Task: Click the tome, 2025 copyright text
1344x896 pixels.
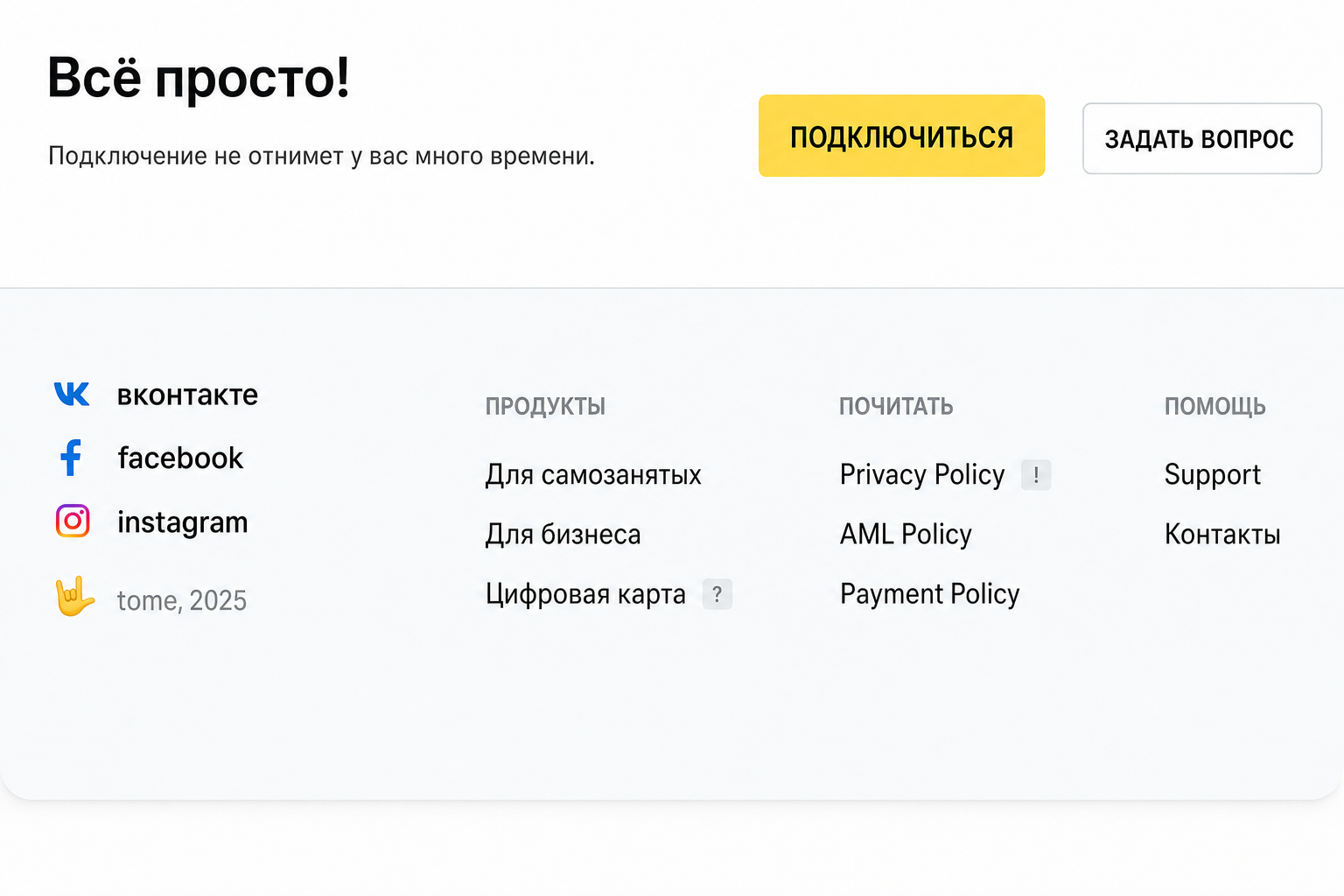Action: point(182,600)
